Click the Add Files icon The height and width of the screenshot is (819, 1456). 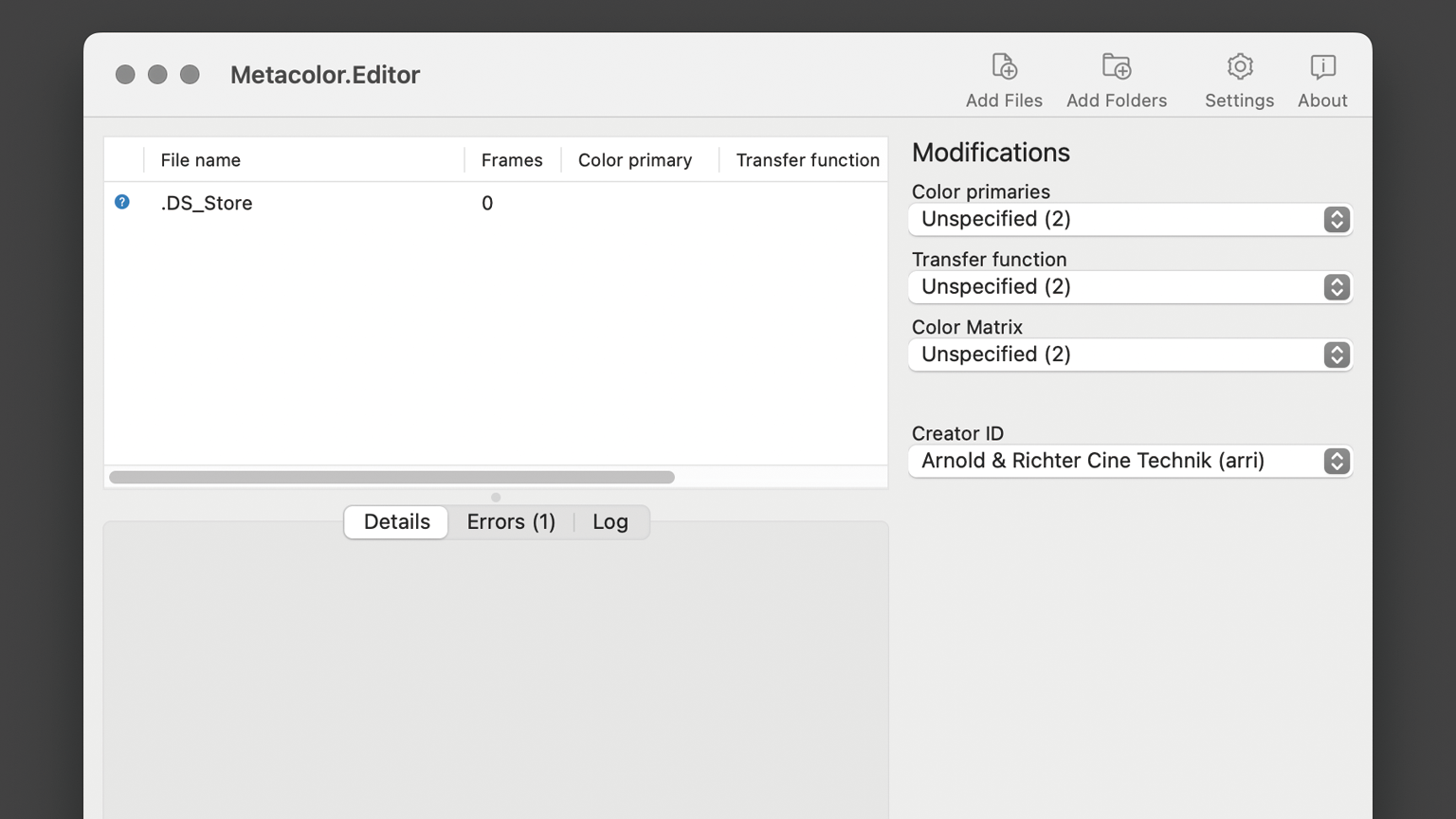(1004, 67)
